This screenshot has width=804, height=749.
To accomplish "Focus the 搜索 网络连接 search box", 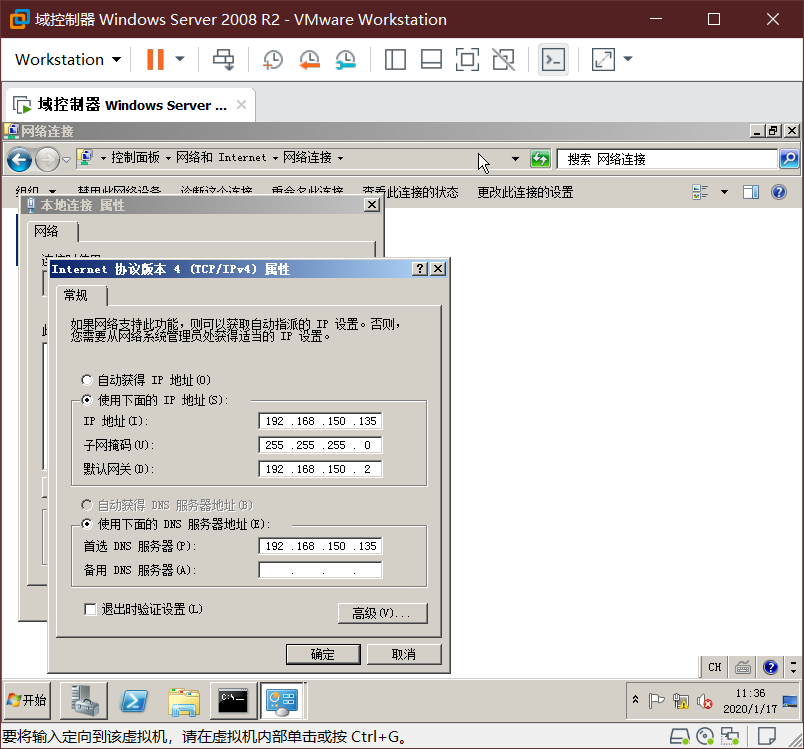I will [667, 159].
